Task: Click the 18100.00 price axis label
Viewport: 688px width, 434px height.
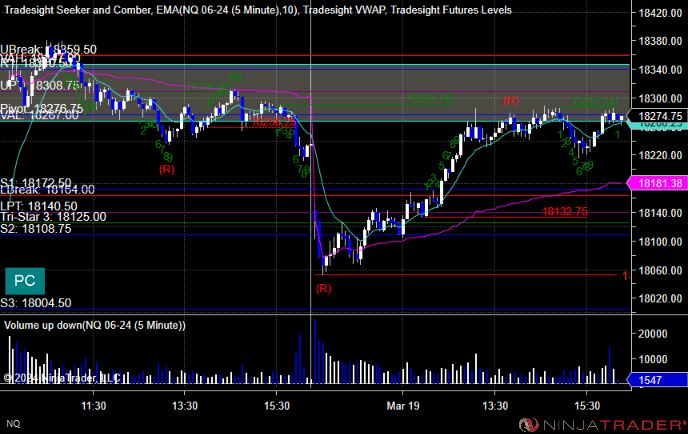Action: 660,241
